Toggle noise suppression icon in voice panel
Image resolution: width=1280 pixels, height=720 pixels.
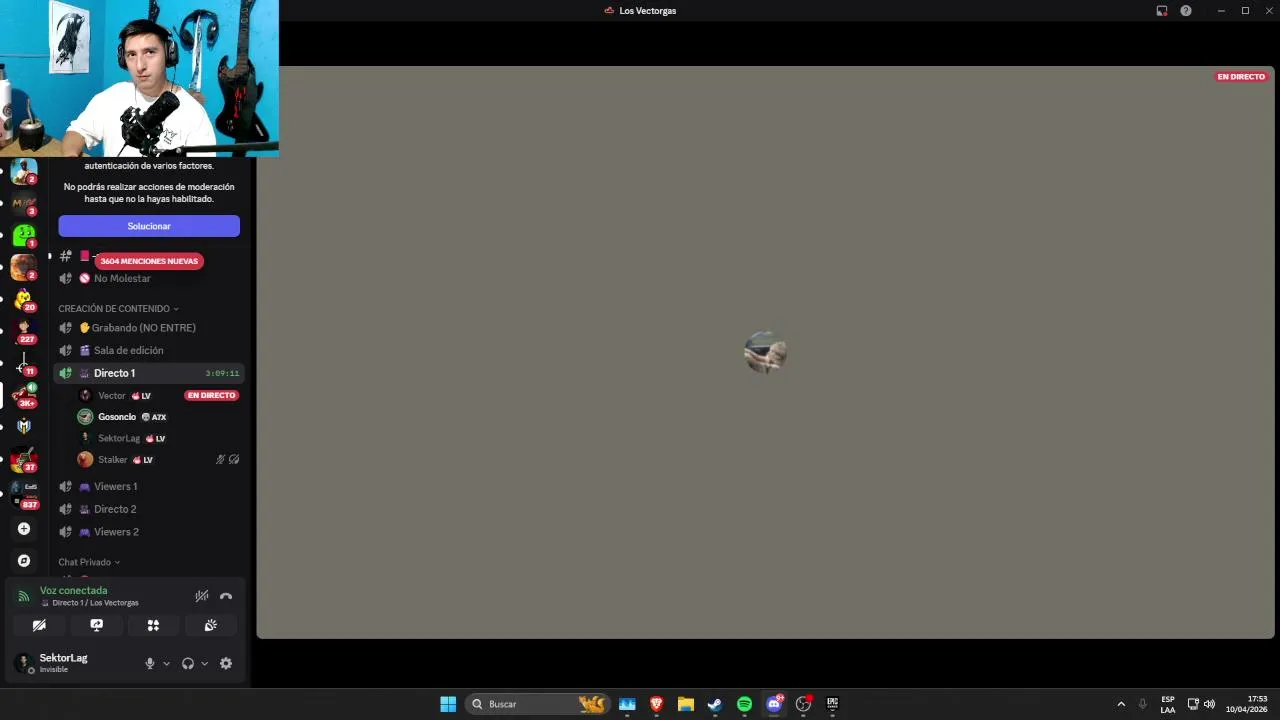tap(201, 596)
